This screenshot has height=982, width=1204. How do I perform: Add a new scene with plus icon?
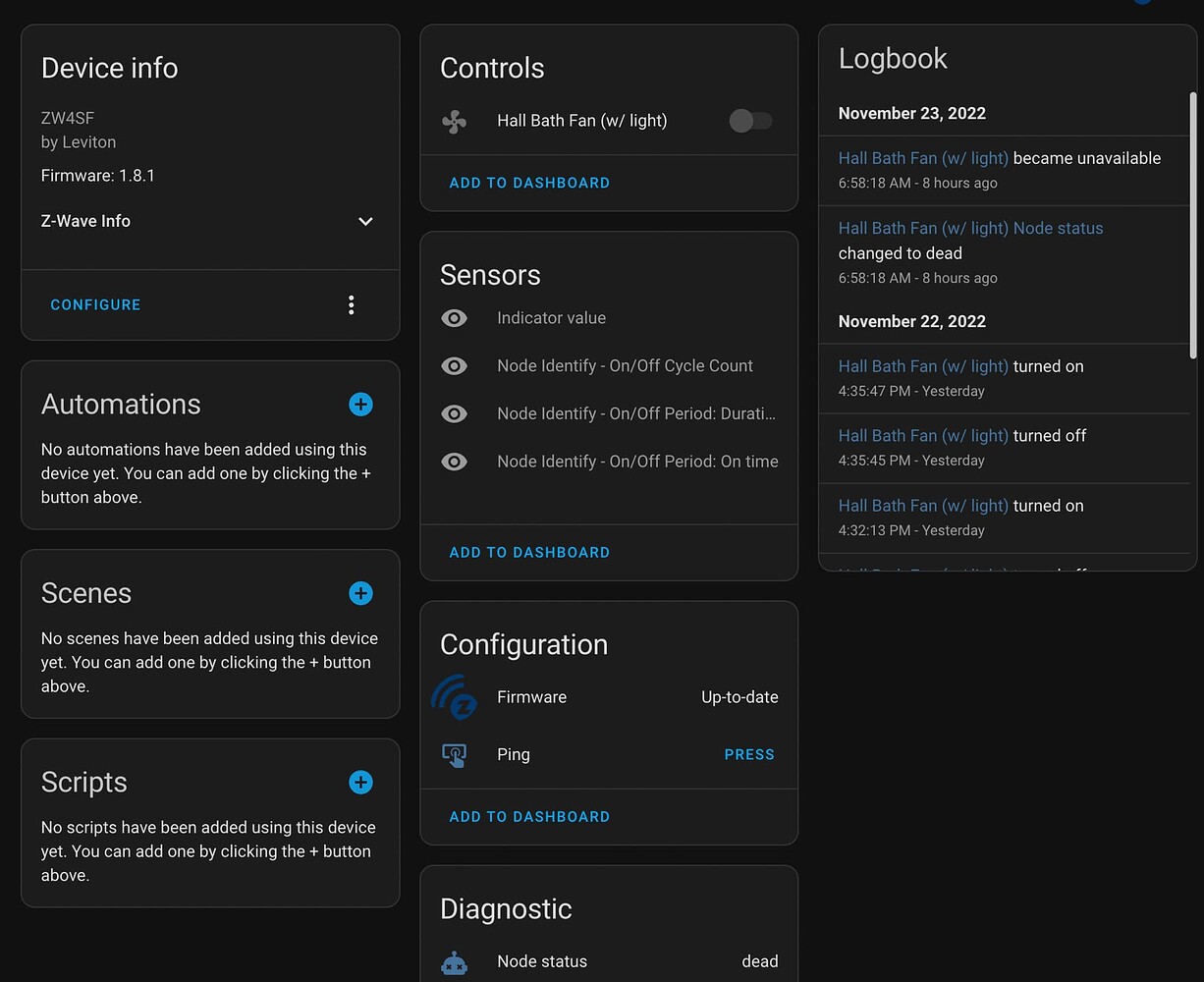tap(360, 593)
